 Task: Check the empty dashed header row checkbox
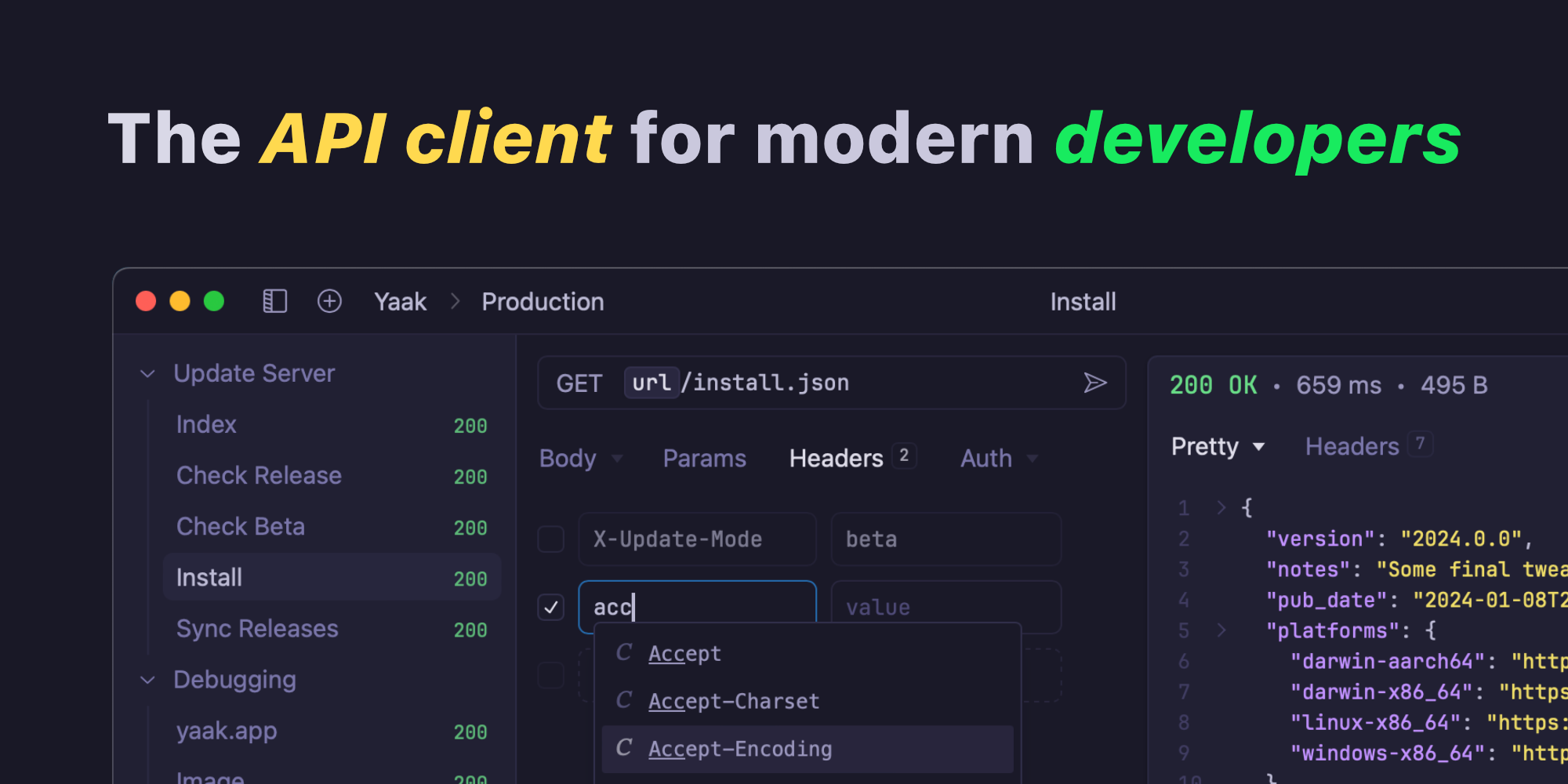[550, 674]
